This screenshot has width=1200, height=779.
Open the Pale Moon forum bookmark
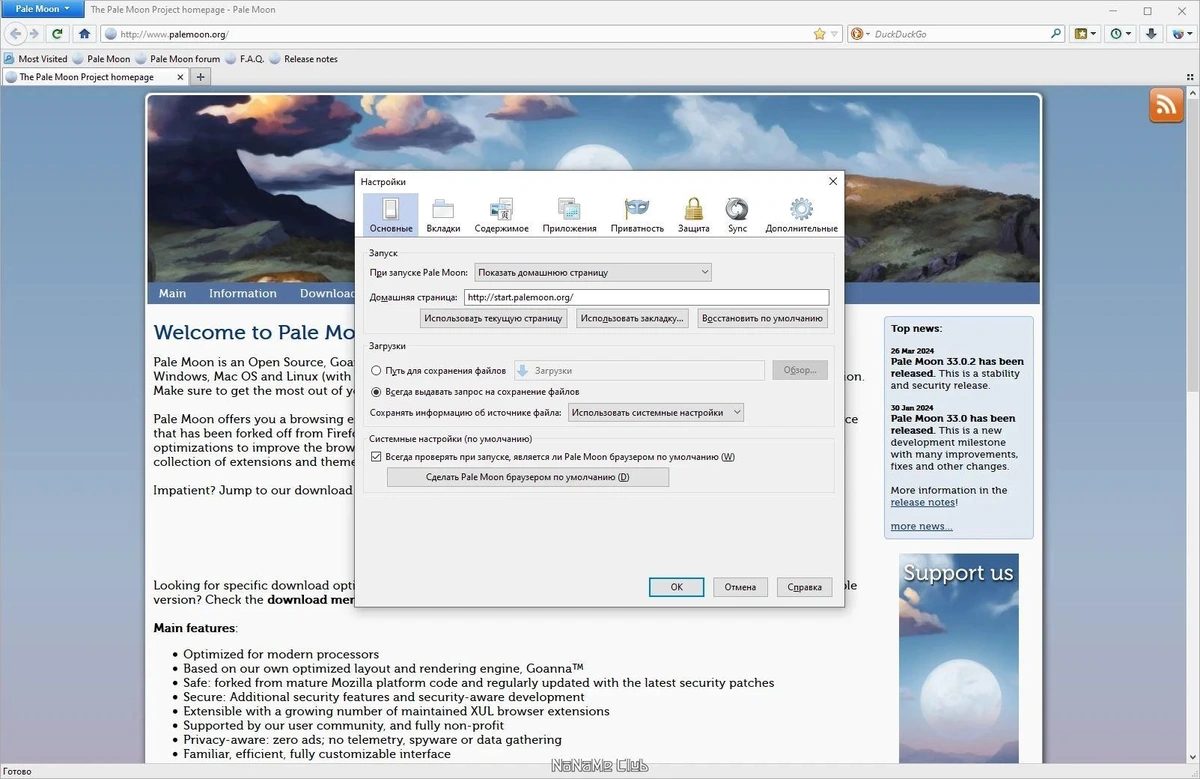point(177,59)
